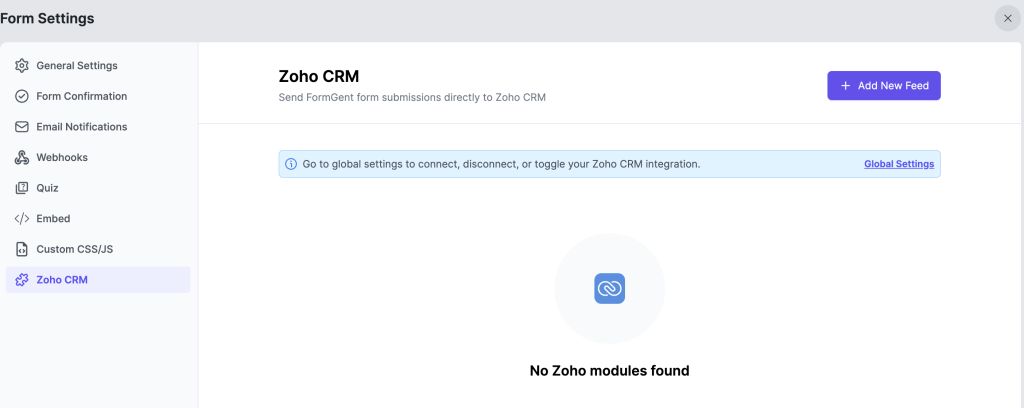Click the Add New Feed button
The image size is (1024, 408).
click(x=884, y=86)
